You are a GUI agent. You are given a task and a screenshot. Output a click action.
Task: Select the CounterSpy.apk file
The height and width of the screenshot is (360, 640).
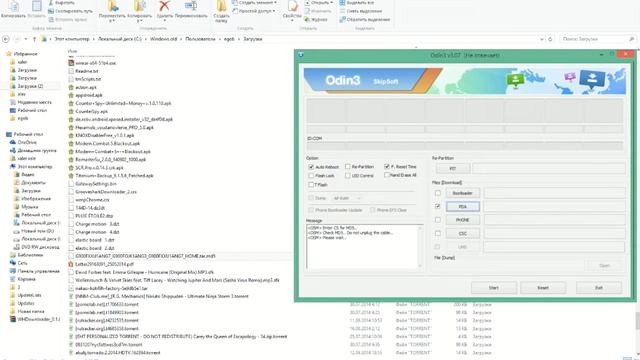click(91, 111)
